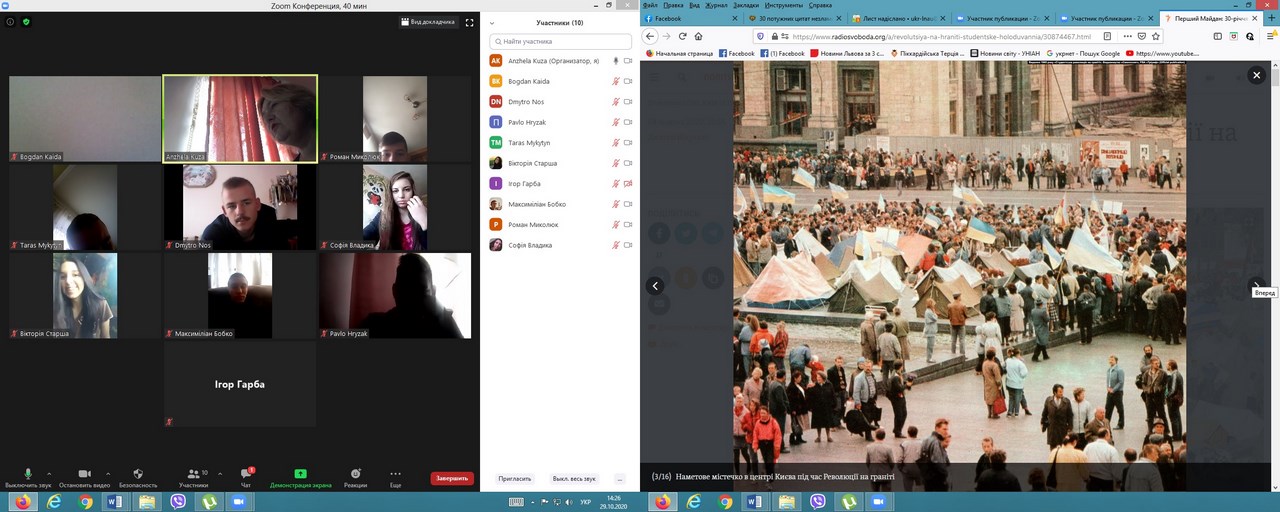This screenshot has height=512, width=1280.
Task: Click the Пригласить button in participants panel
Action: 516,479
